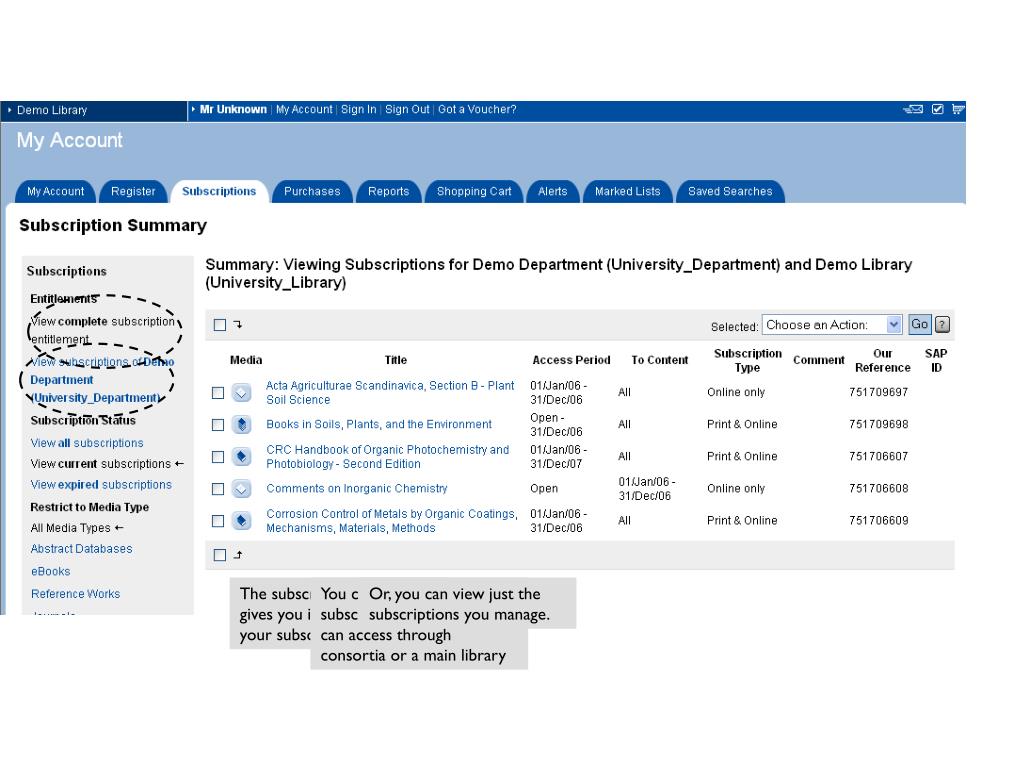
Task: Click media icon for Acta Agriculturae Scandinavica
Action: 242,392
